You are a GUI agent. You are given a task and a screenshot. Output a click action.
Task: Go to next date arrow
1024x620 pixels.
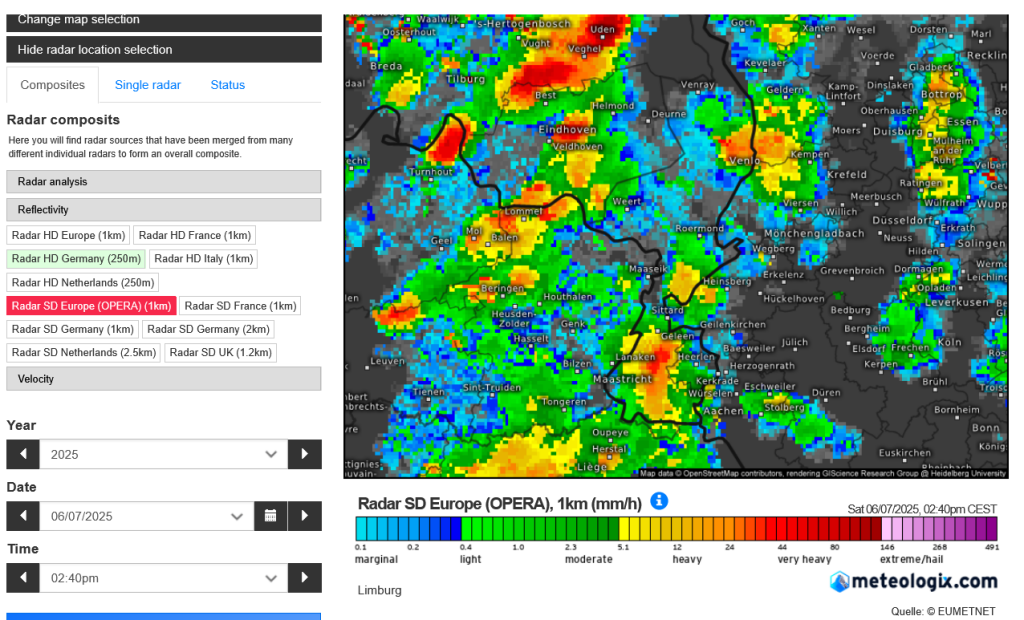pyautogui.click(x=305, y=516)
